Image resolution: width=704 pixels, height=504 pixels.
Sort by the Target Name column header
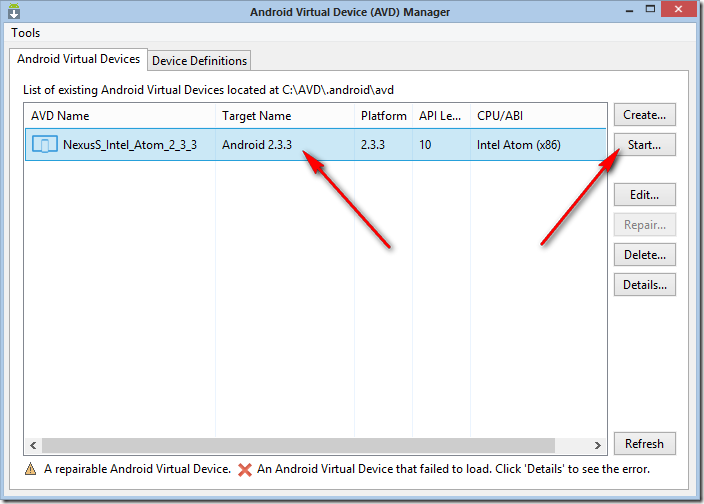pos(285,116)
